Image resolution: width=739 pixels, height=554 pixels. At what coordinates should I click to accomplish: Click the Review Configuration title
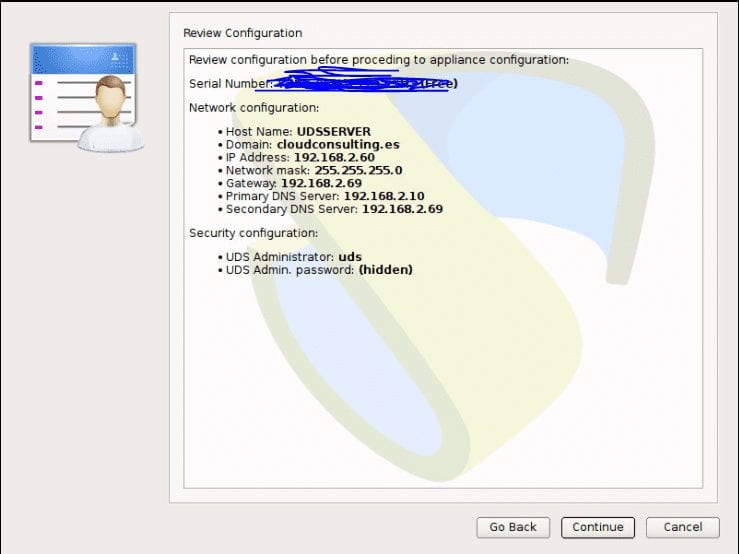(242, 34)
